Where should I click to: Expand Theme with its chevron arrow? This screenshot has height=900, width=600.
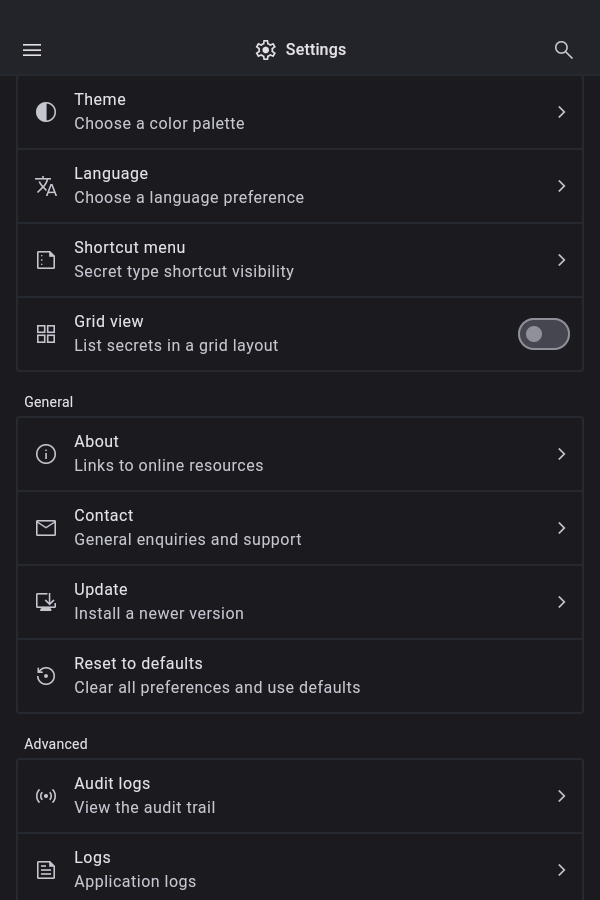pyautogui.click(x=562, y=112)
